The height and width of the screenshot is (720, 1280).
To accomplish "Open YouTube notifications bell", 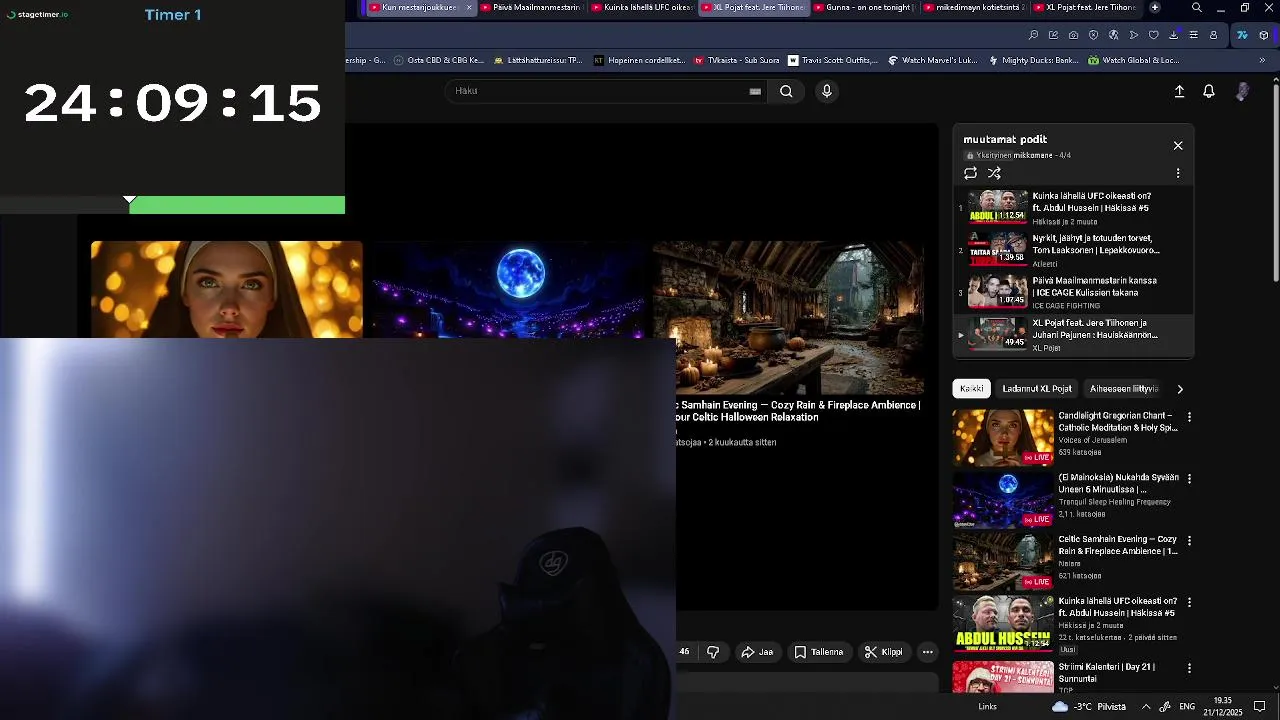I will (x=1209, y=91).
